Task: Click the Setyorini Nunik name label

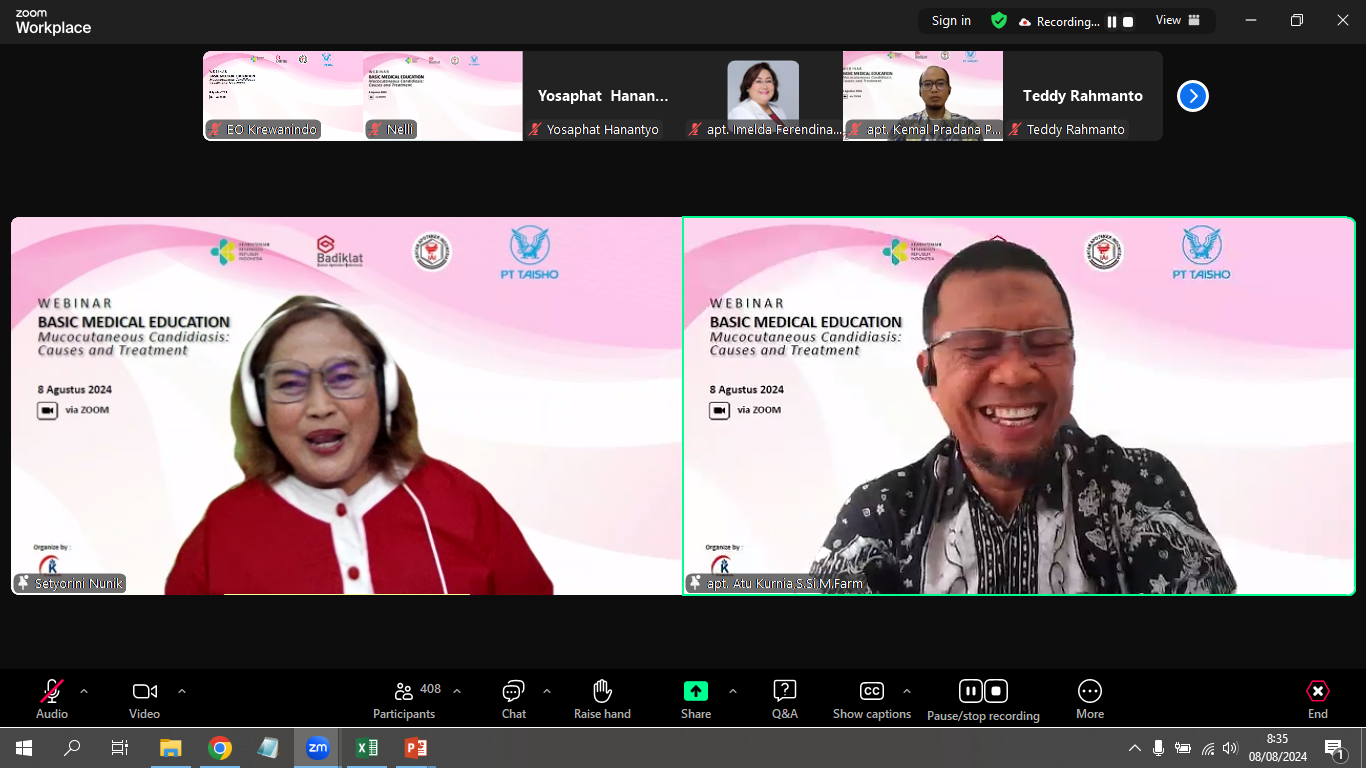Action: point(70,583)
